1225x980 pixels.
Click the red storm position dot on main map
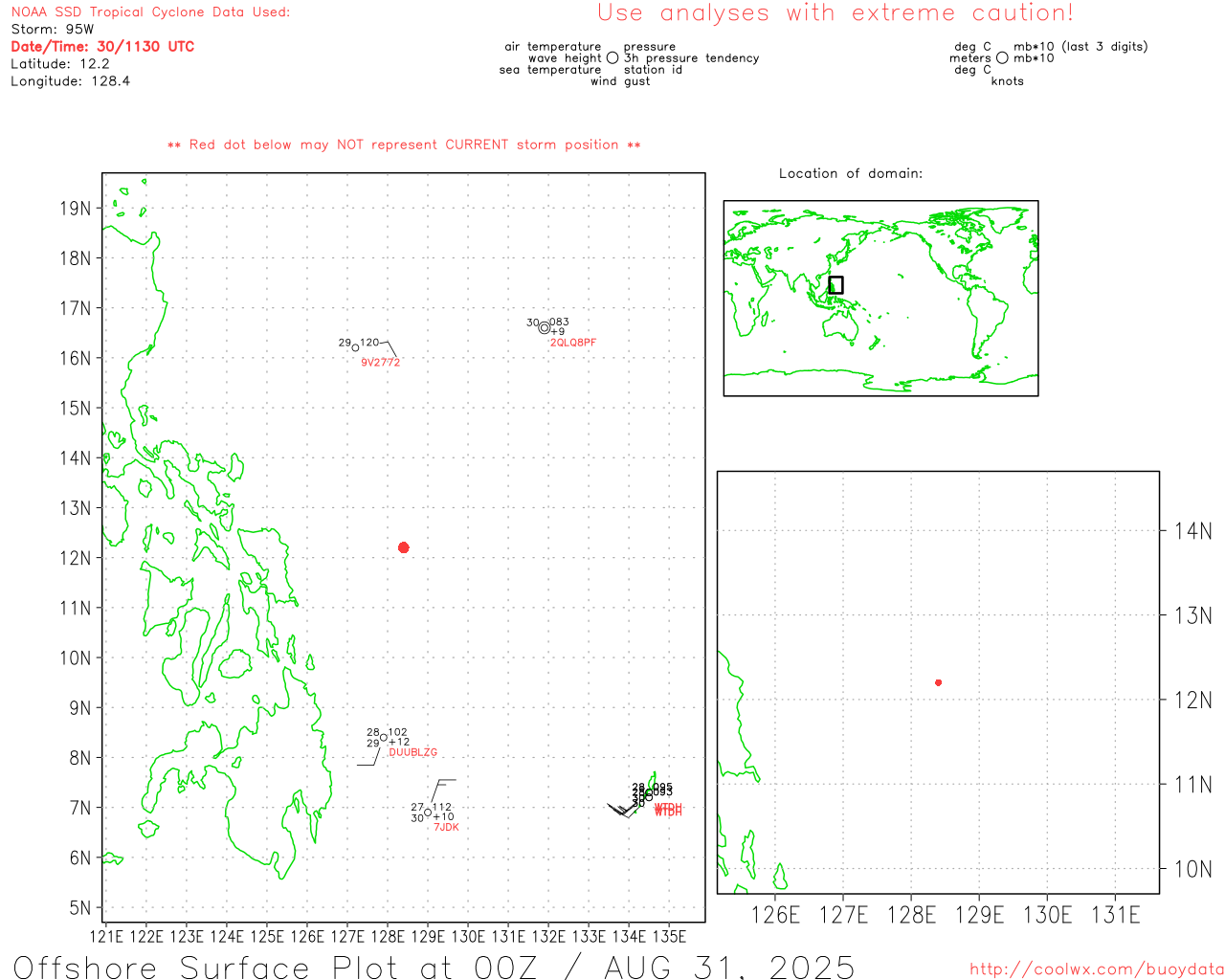404,547
